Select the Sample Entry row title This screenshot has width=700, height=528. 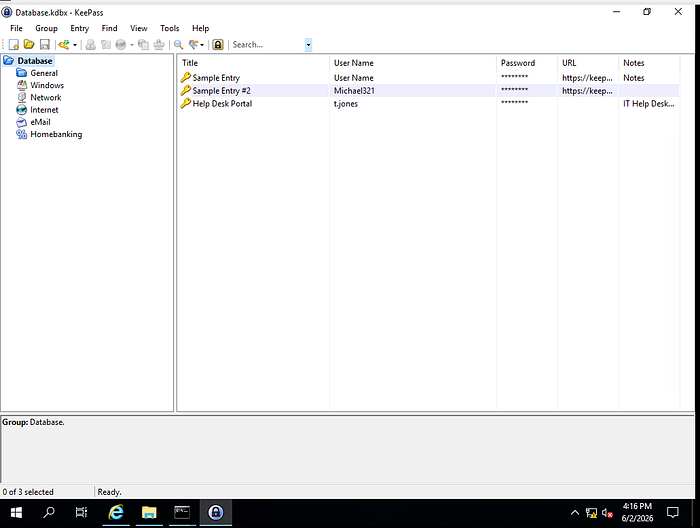pyautogui.click(x=216, y=78)
